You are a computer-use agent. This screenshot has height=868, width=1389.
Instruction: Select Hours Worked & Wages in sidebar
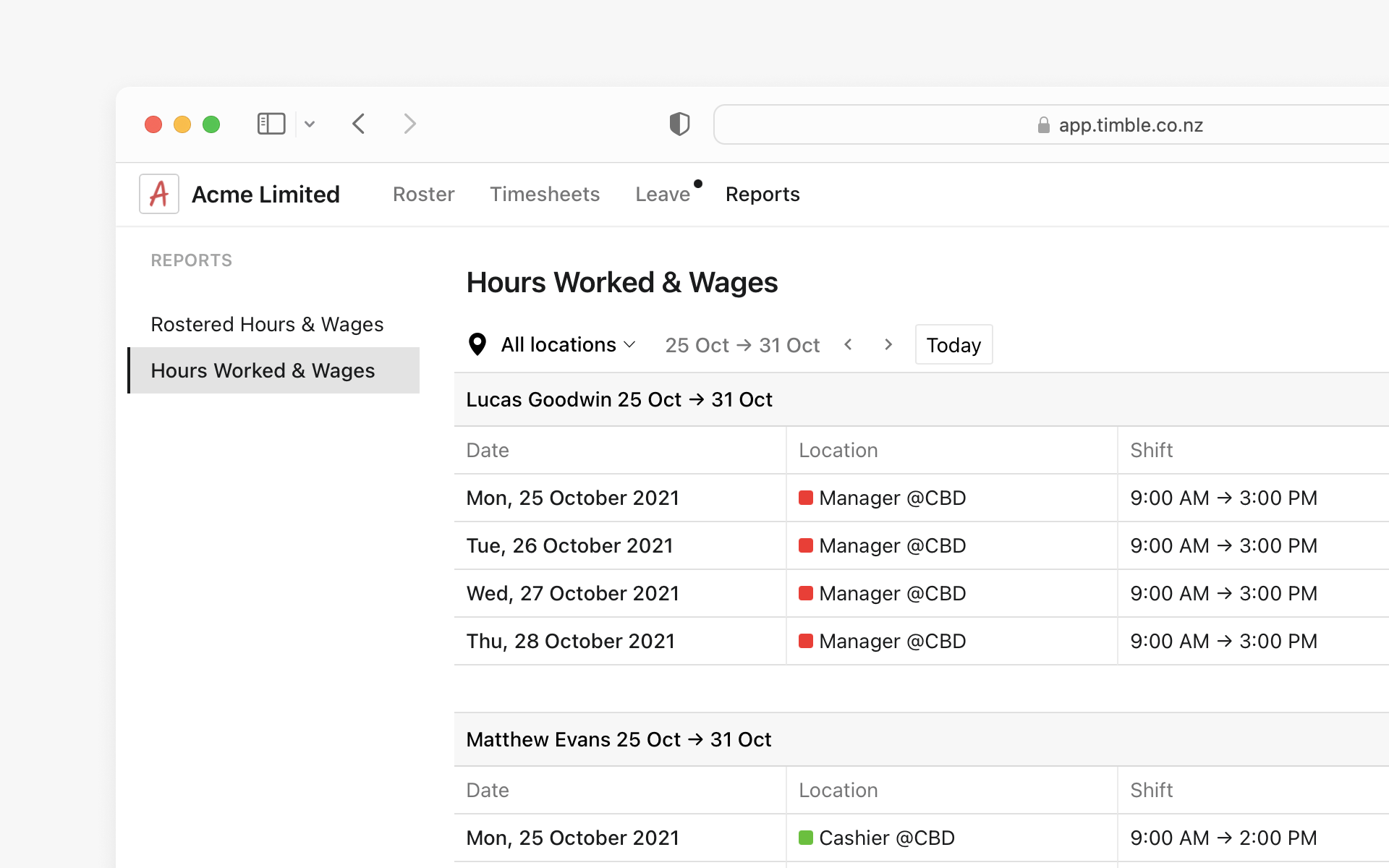(263, 370)
